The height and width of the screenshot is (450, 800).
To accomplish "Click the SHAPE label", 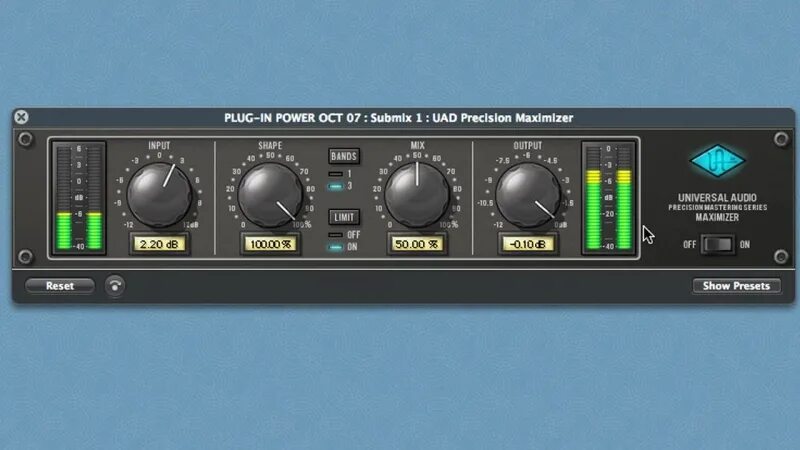I will [x=270, y=146].
